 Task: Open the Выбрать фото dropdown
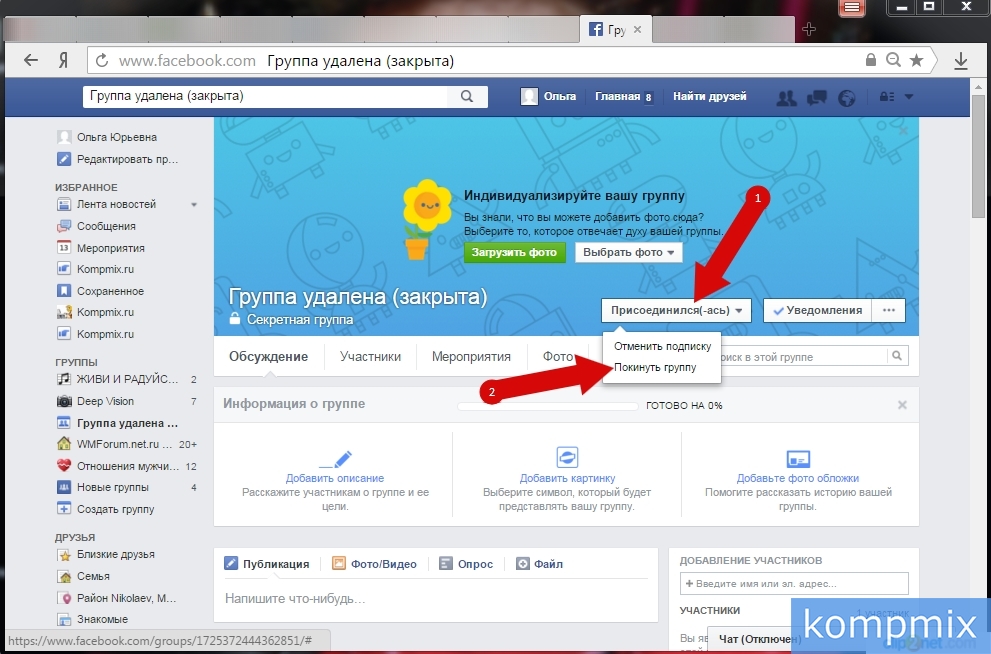627,252
